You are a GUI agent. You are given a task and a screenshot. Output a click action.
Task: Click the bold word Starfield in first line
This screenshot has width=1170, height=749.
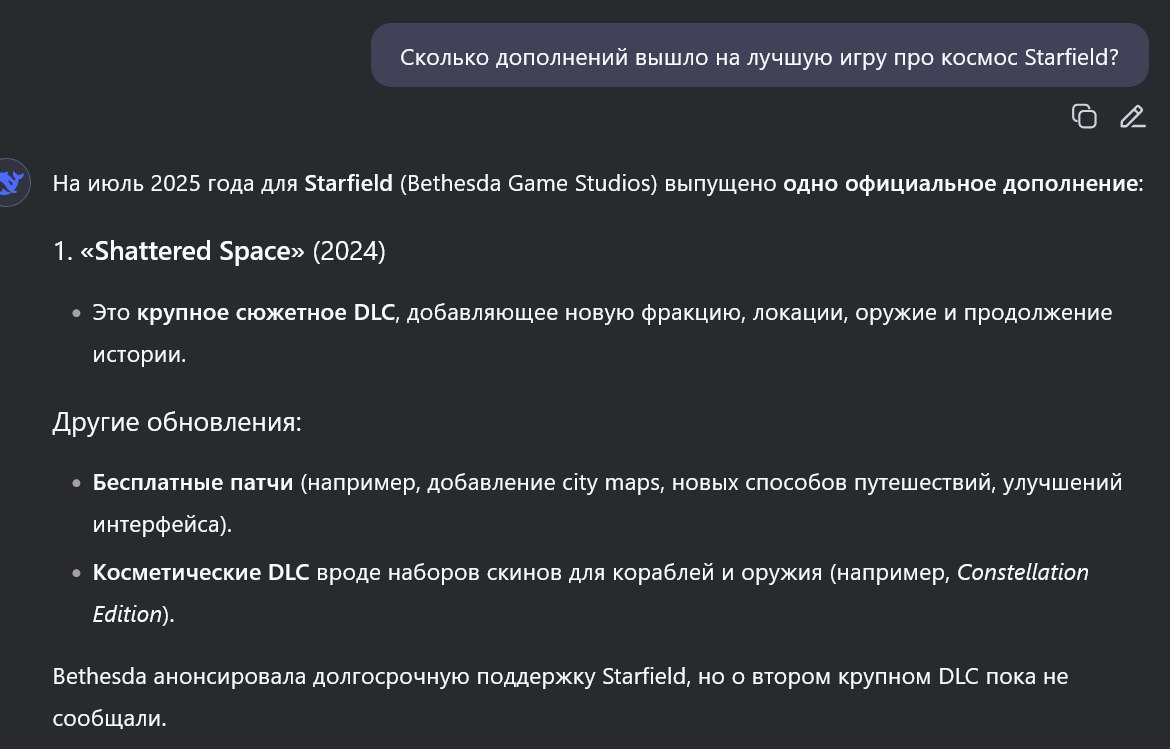tap(348, 184)
